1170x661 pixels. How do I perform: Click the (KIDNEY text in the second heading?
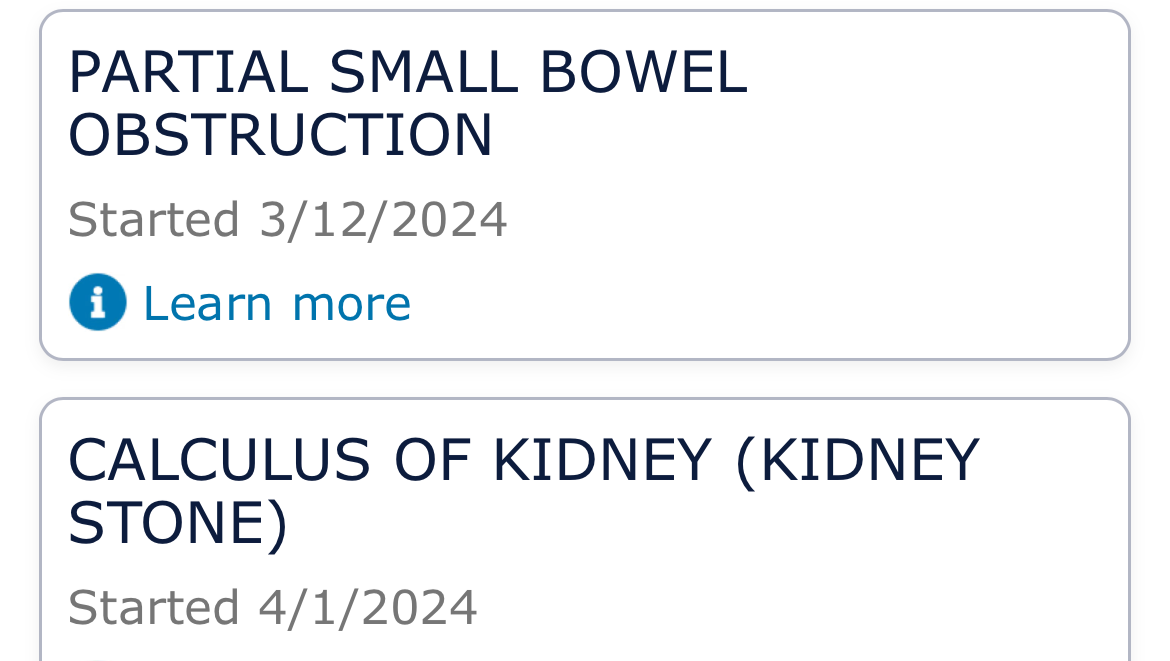pyautogui.click(x=857, y=461)
